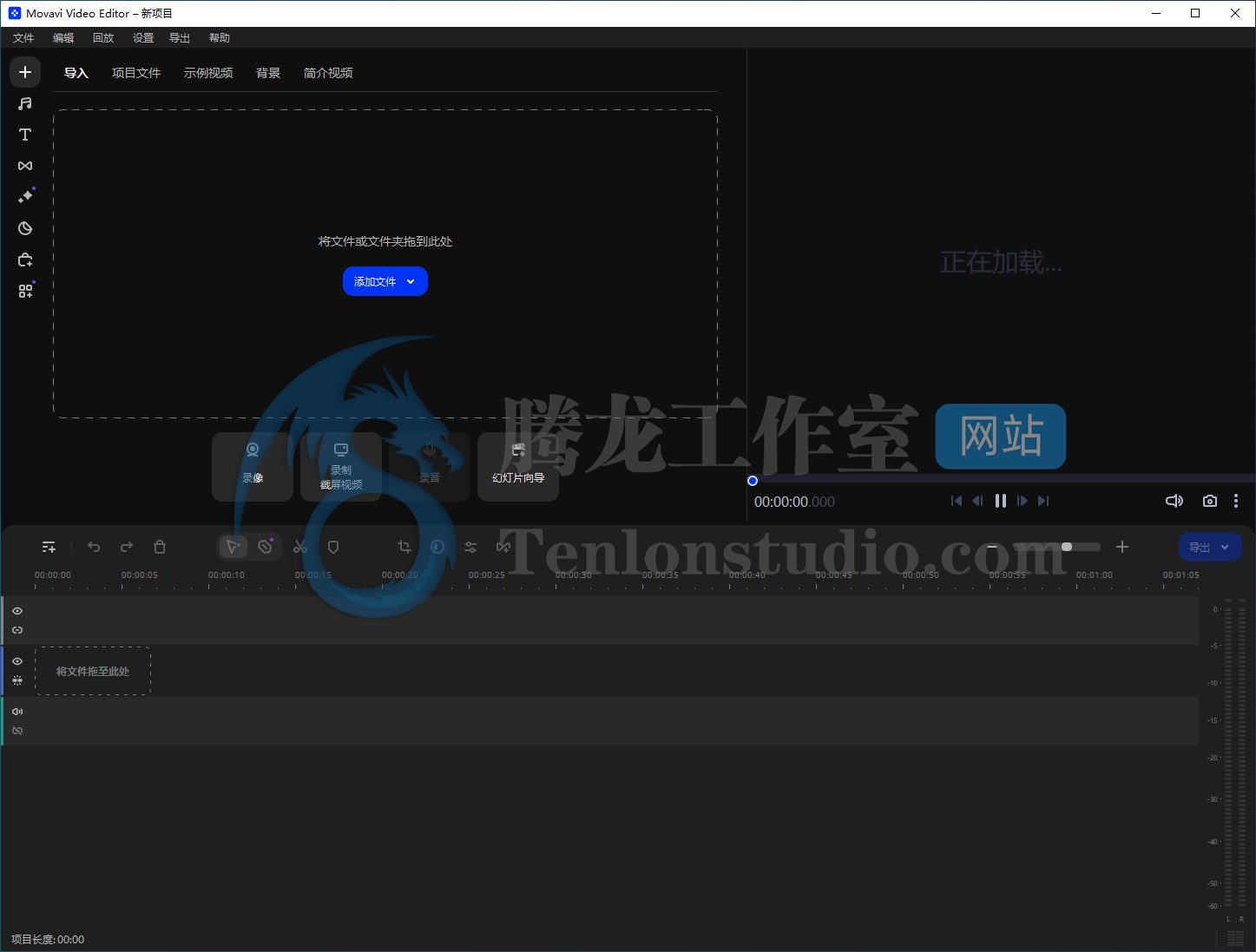Toggle visibility of the top overlay track
The height and width of the screenshot is (952, 1256).
pos(17,611)
